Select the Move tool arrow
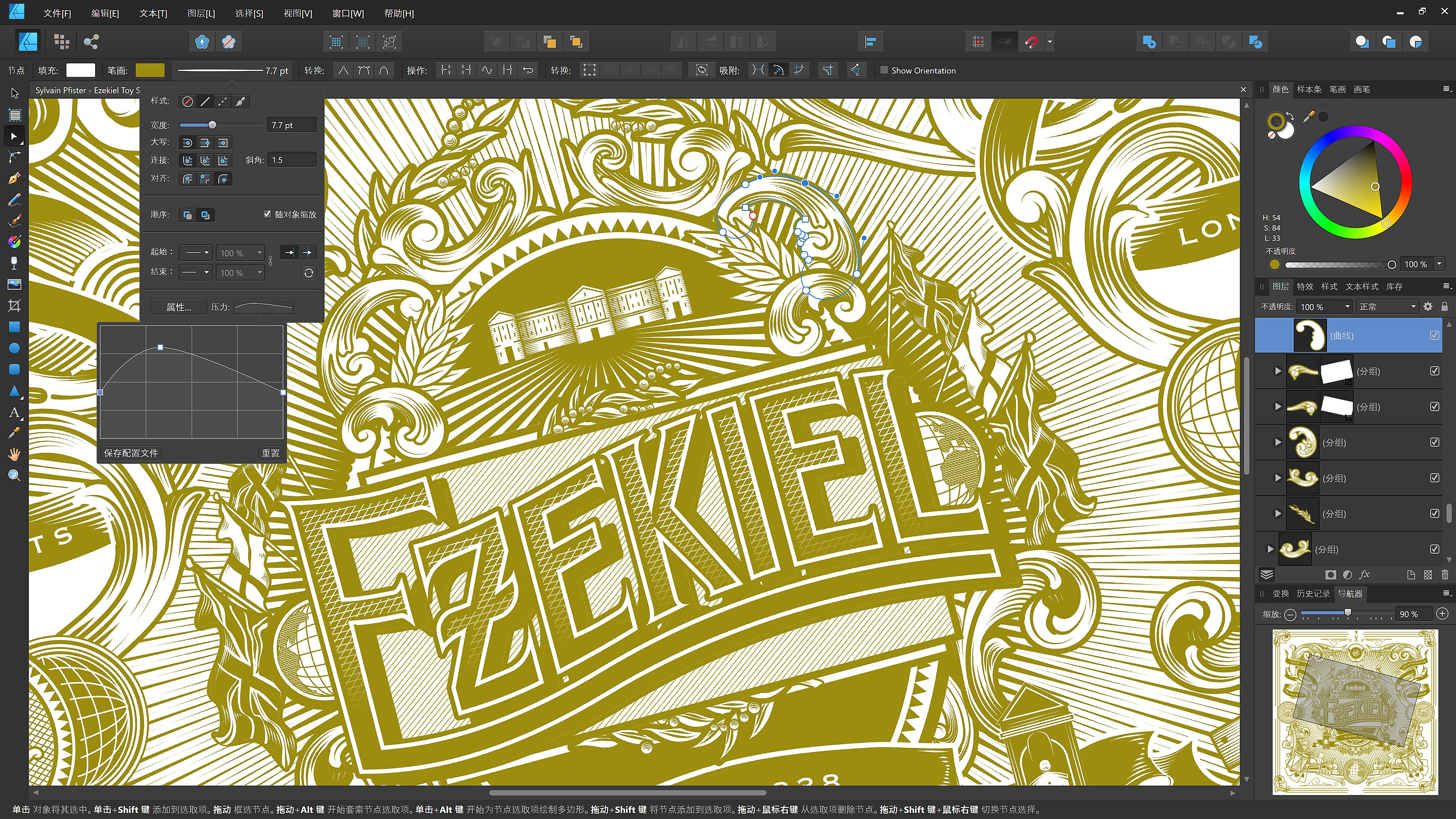Screen dimensions: 1456x819 [x=15, y=93]
